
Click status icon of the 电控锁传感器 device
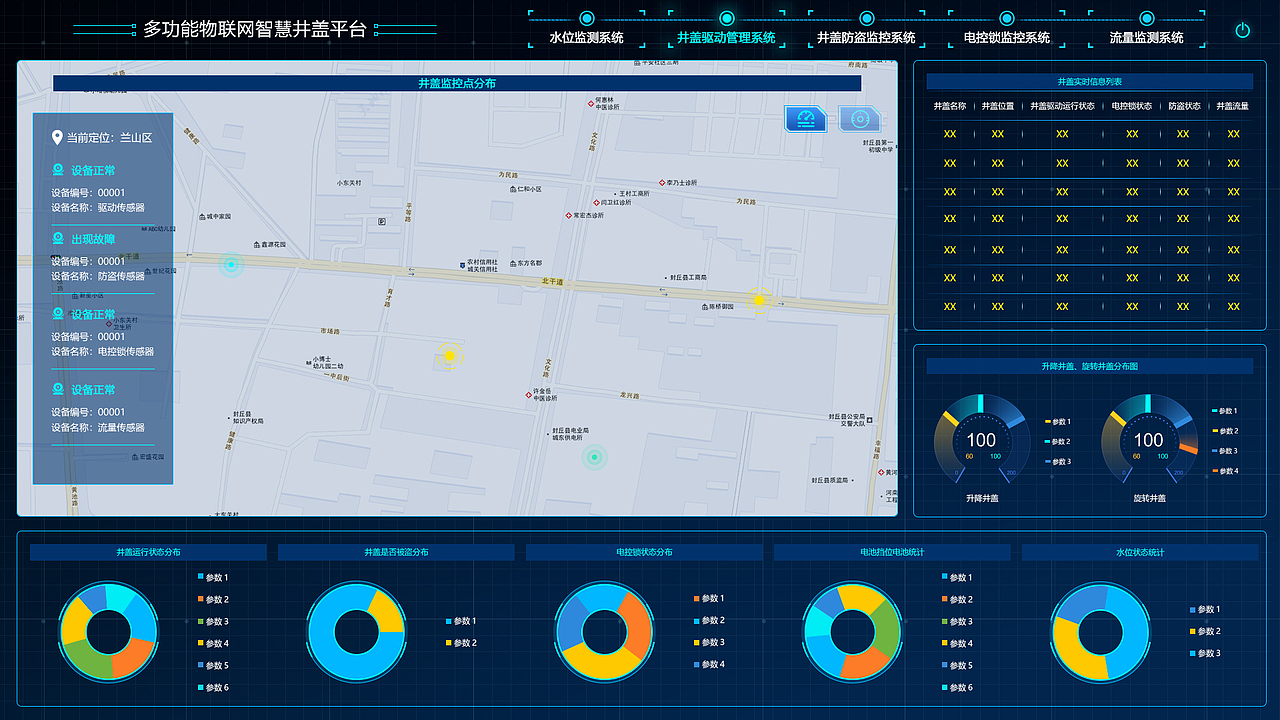[x=58, y=314]
